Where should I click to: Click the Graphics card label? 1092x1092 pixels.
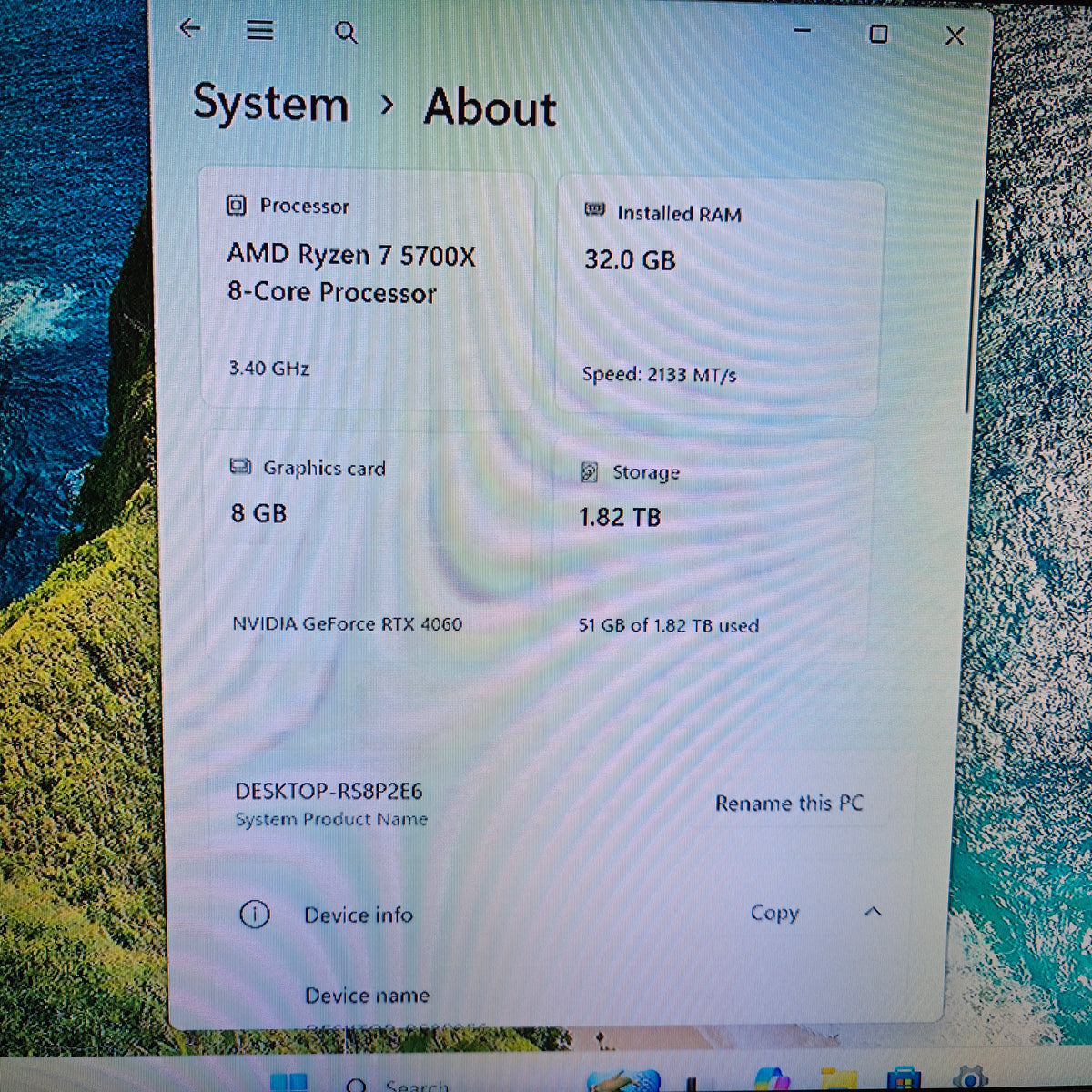click(x=325, y=468)
